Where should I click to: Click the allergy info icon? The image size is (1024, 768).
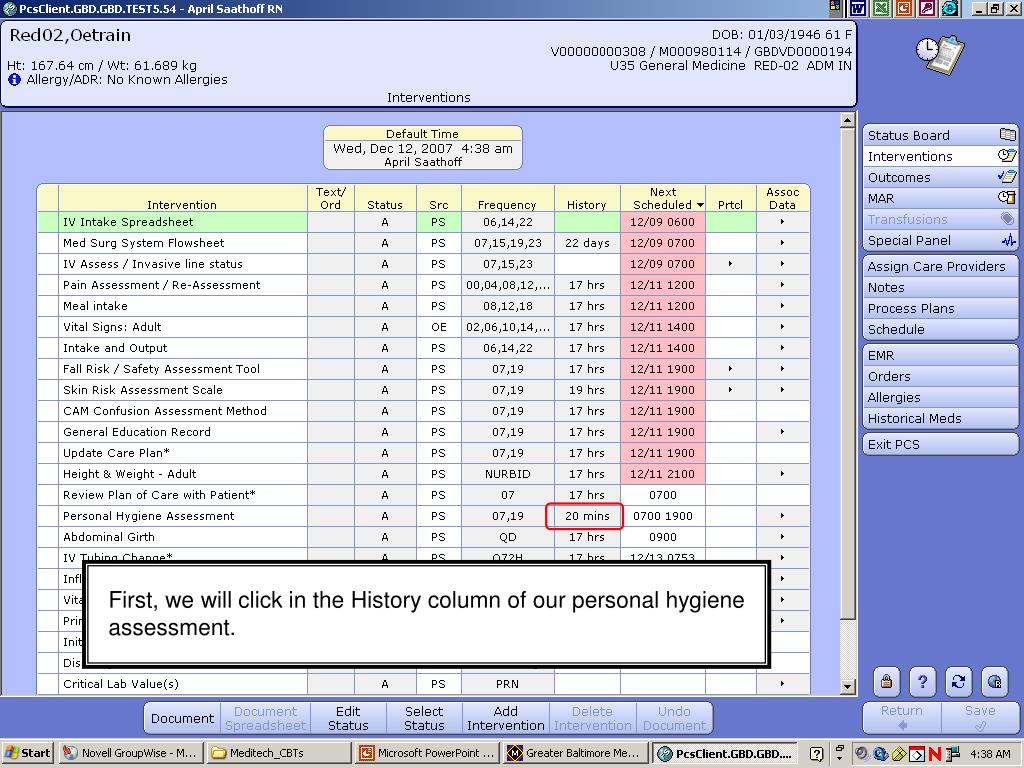[14, 80]
